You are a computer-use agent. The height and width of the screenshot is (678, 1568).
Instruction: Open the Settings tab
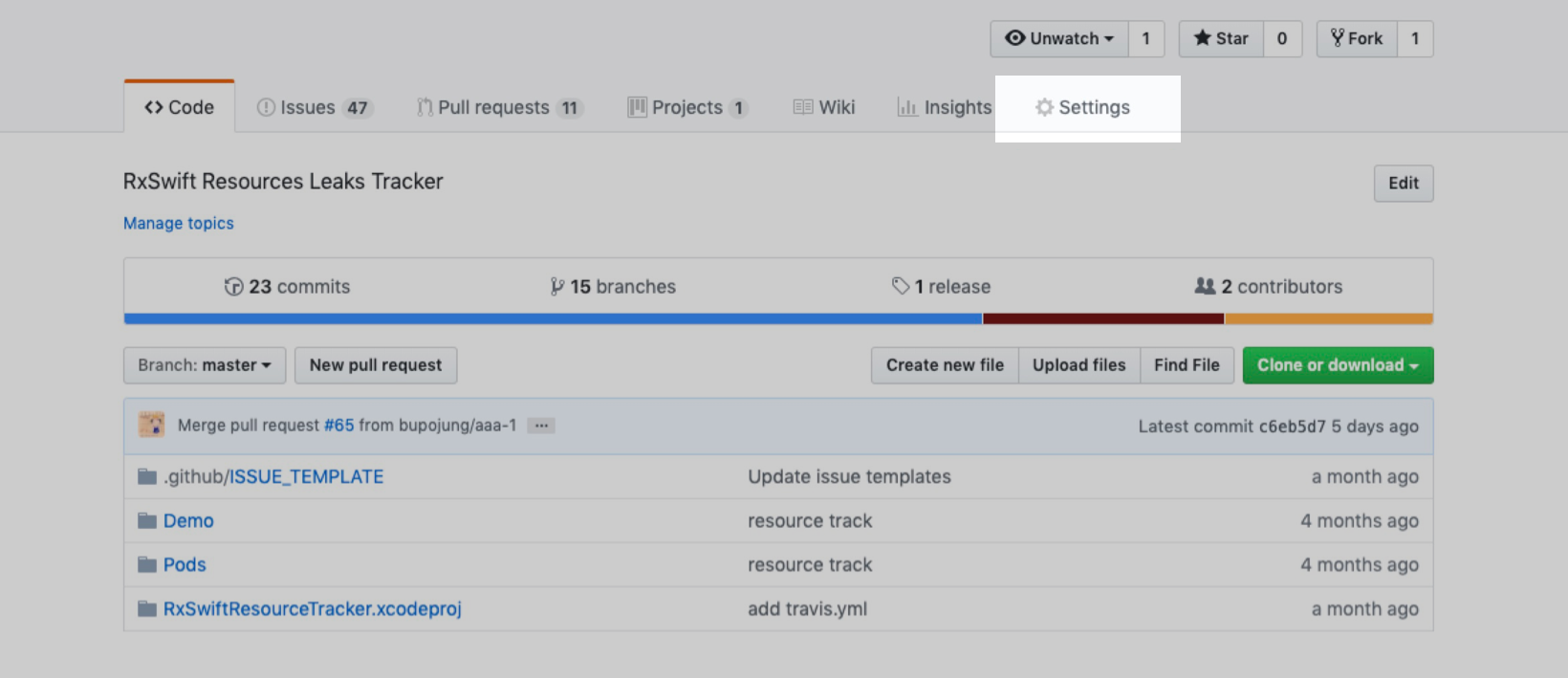pyautogui.click(x=1082, y=107)
